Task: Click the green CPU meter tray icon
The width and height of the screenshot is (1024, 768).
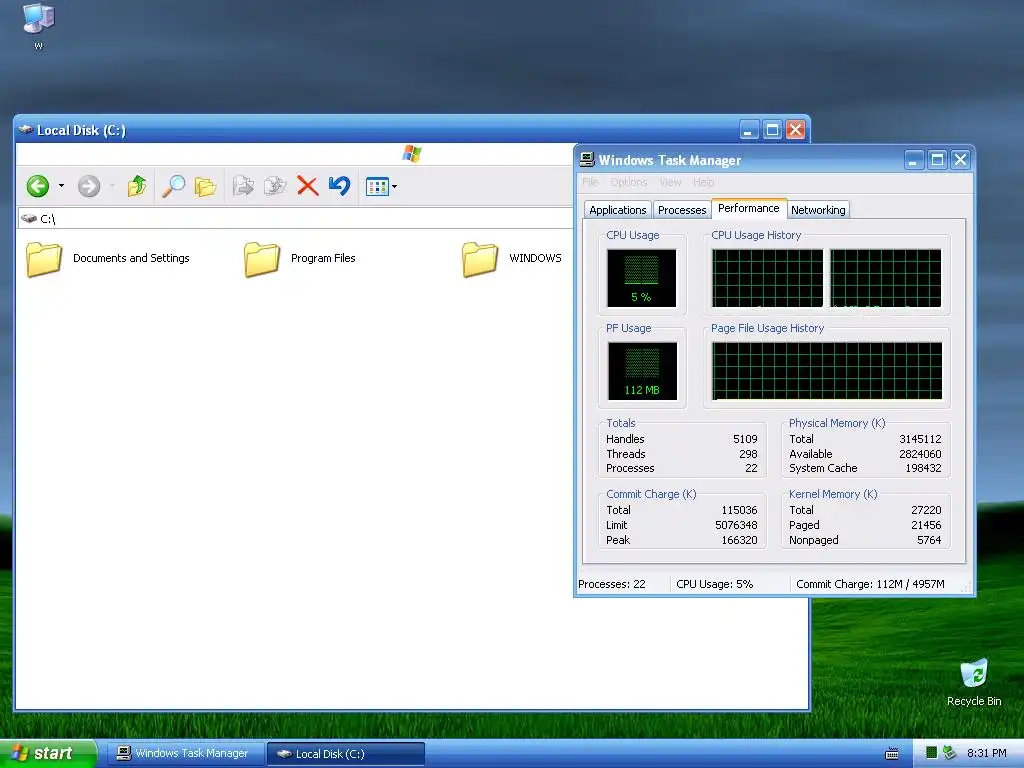Action: click(932, 753)
